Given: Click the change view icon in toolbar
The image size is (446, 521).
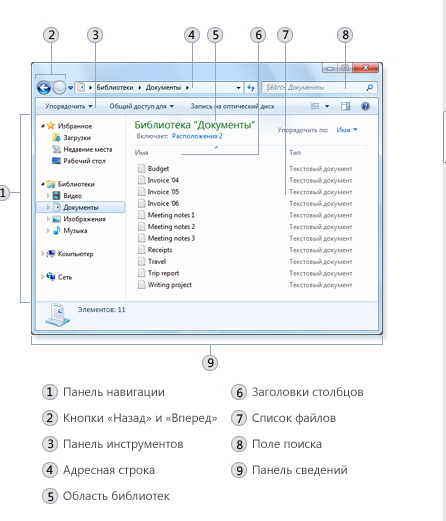Looking at the screenshot, I should click(315, 106).
